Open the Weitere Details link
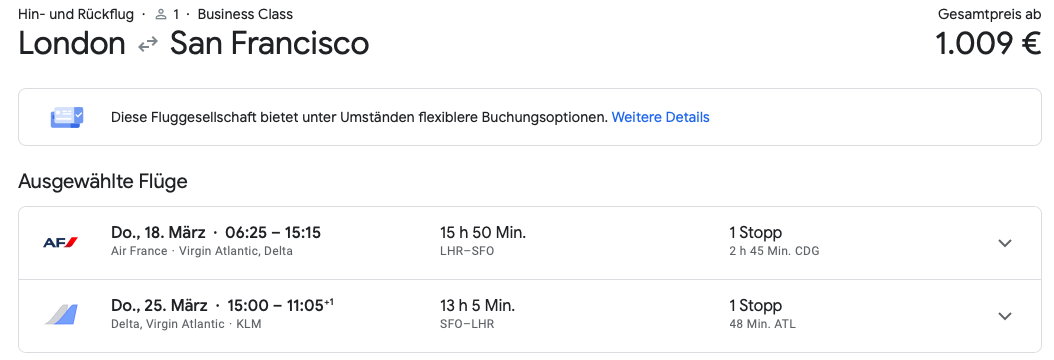 click(660, 118)
